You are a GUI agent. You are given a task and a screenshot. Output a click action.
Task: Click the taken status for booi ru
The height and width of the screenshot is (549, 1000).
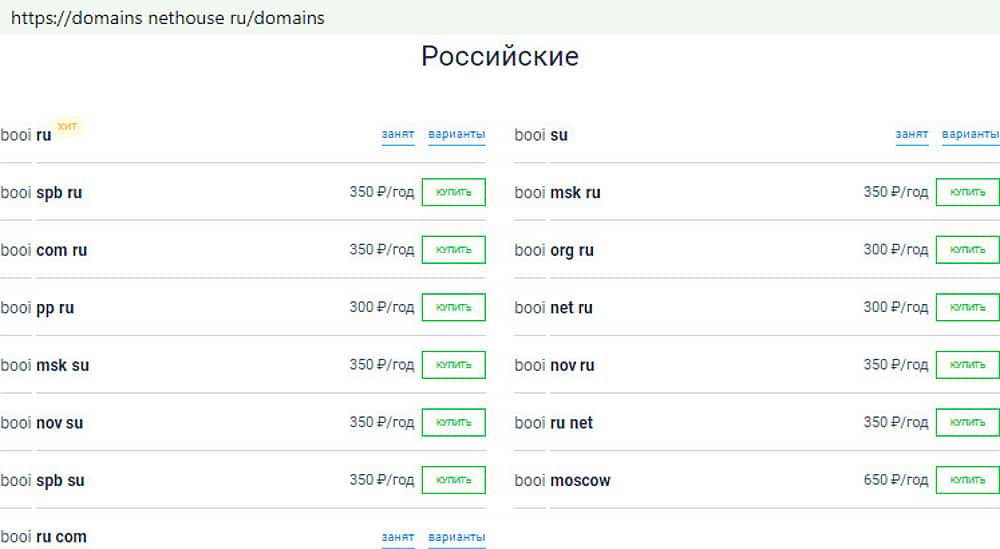pyautogui.click(x=398, y=134)
